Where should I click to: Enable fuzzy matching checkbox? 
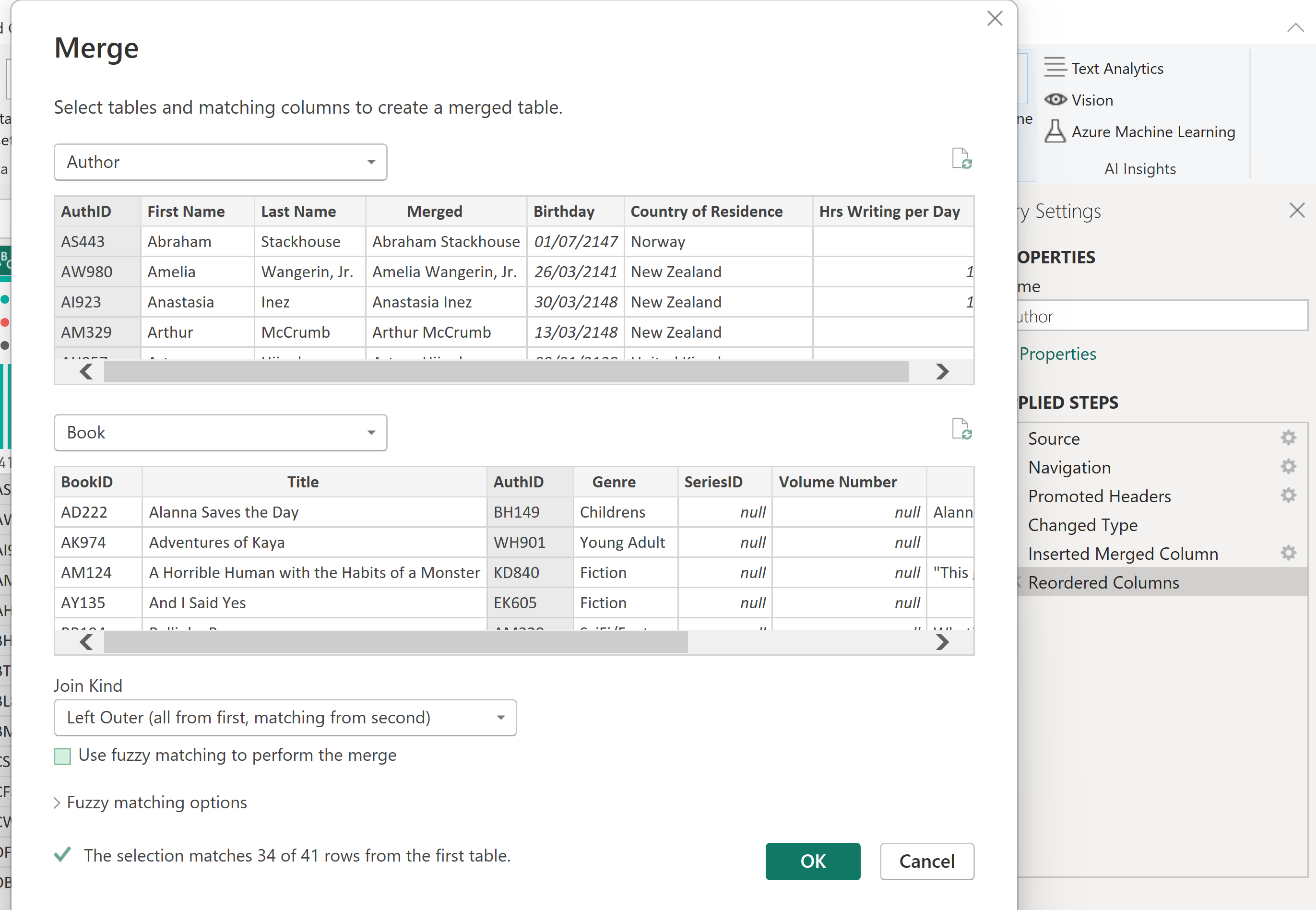pyautogui.click(x=62, y=756)
